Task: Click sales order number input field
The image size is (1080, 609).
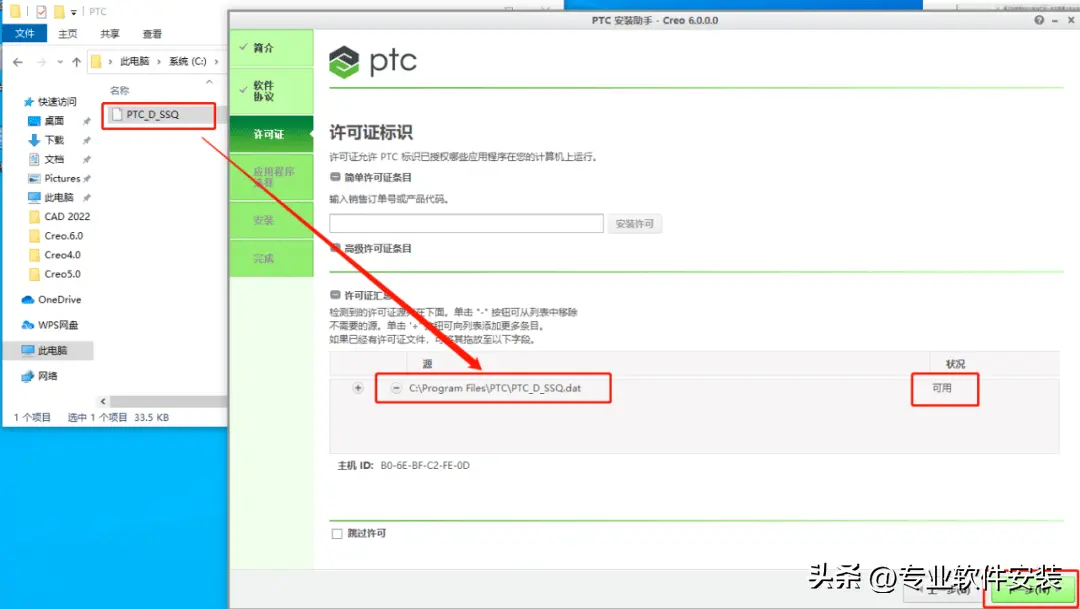Action: [x=466, y=223]
